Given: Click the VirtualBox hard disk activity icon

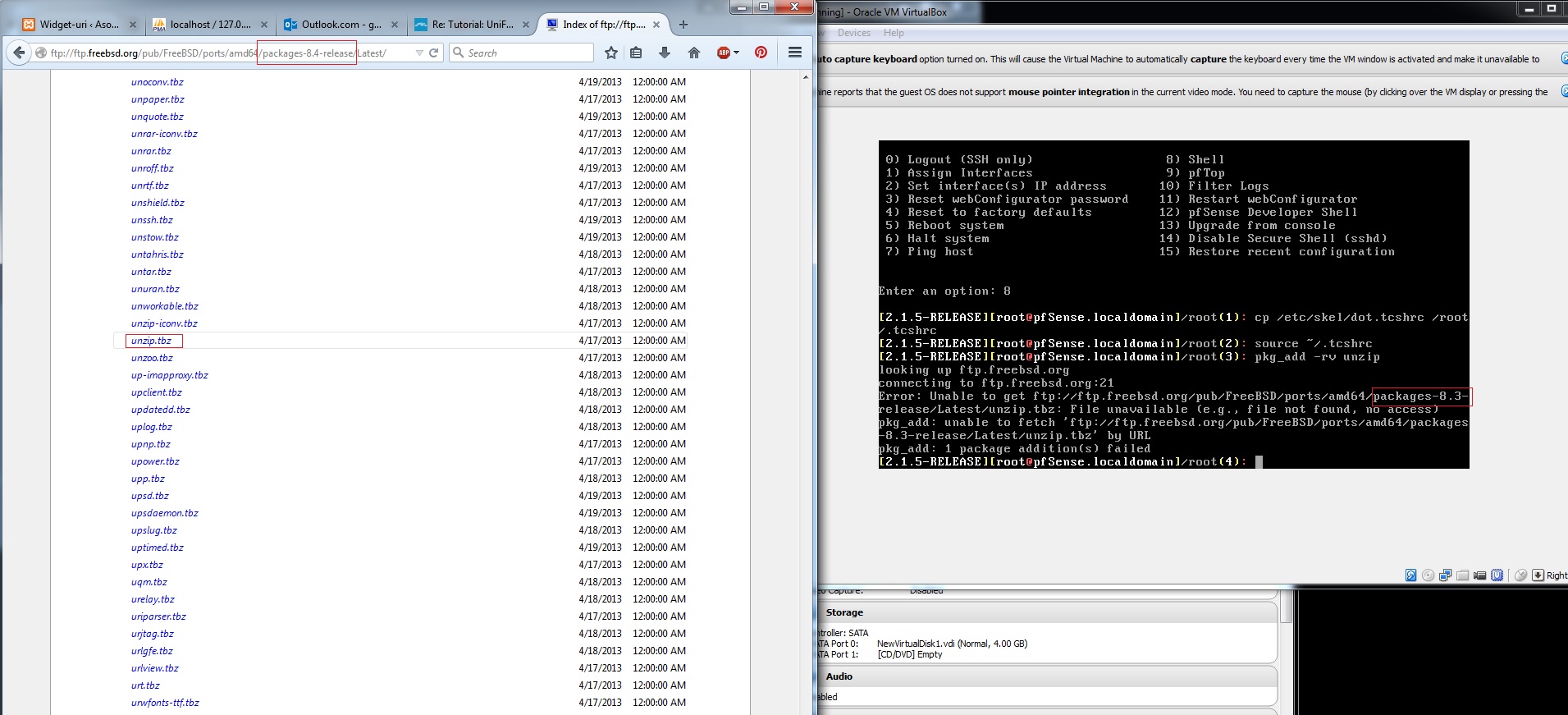Looking at the screenshot, I should [x=1410, y=575].
